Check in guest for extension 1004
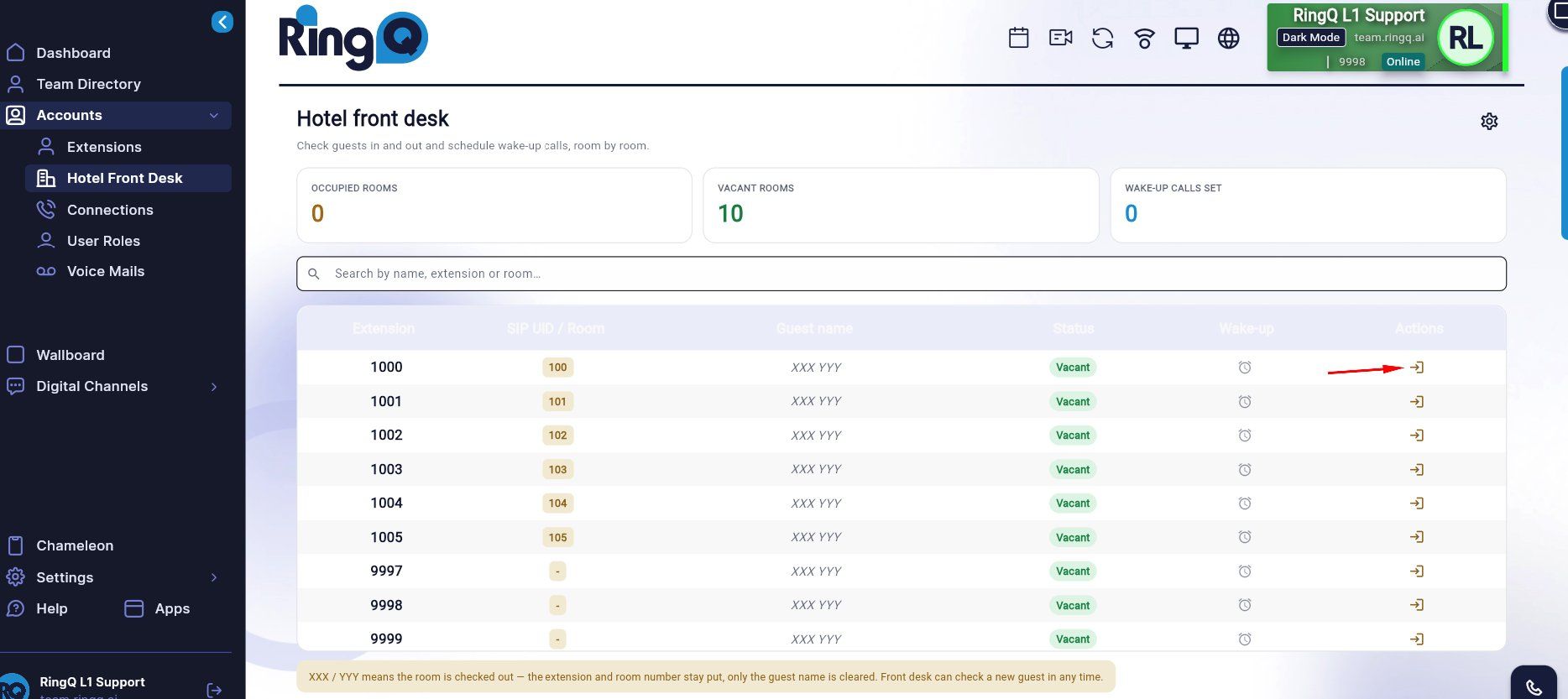This screenshot has width=1568, height=699. click(1417, 503)
